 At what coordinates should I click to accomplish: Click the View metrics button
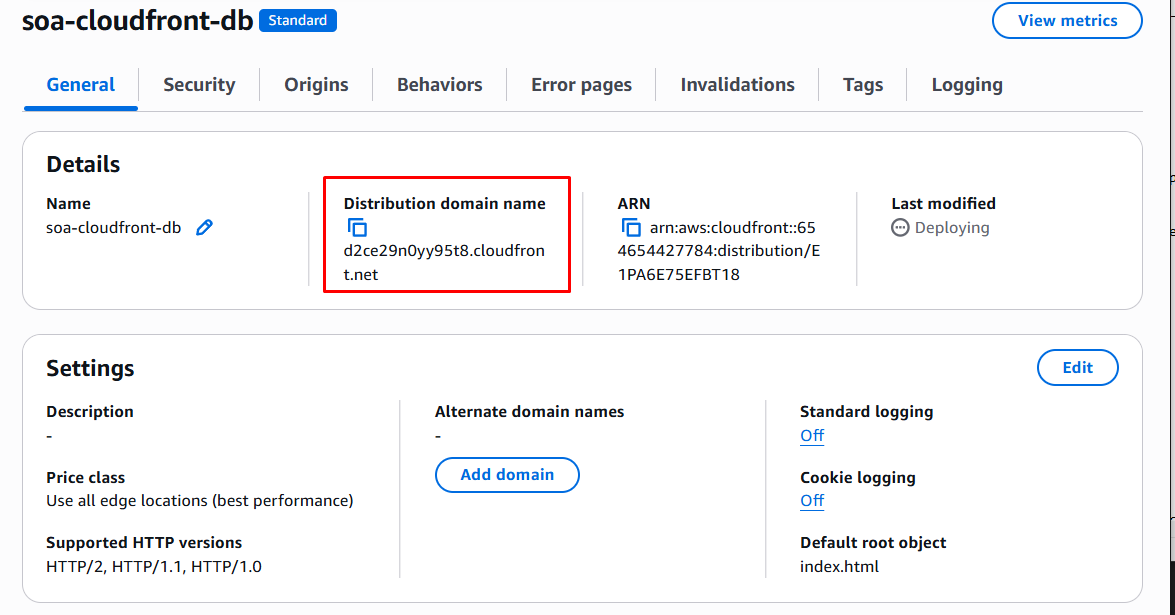(1067, 21)
